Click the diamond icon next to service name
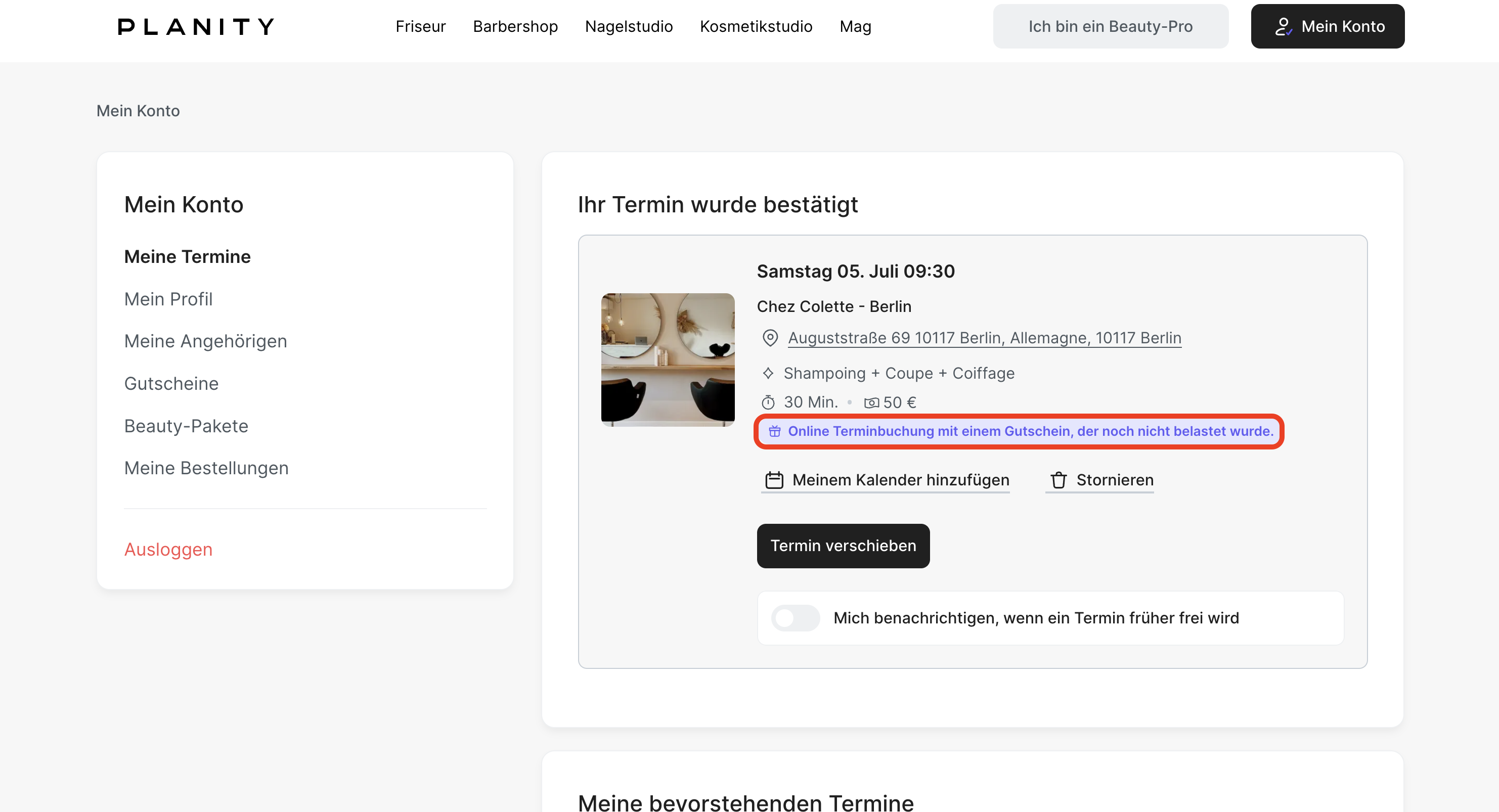This screenshot has height=812, width=1499. point(768,373)
